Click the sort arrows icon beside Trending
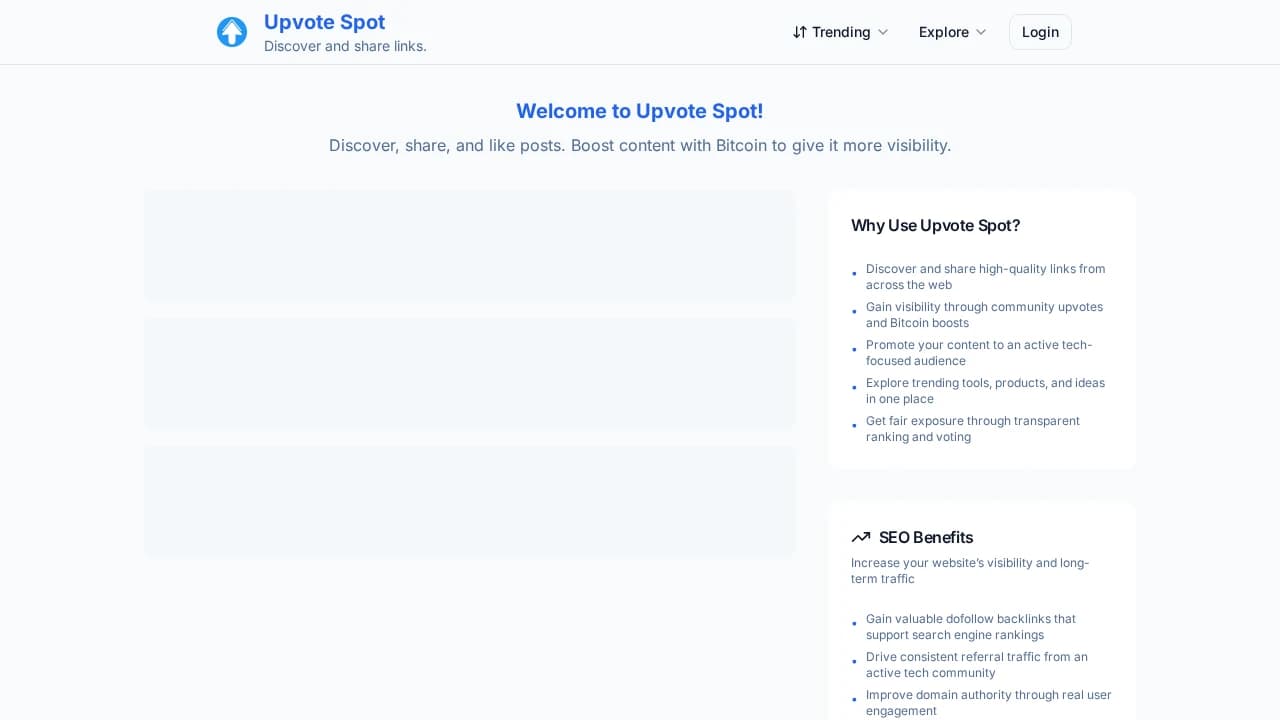1280x720 pixels. pyautogui.click(x=800, y=32)
